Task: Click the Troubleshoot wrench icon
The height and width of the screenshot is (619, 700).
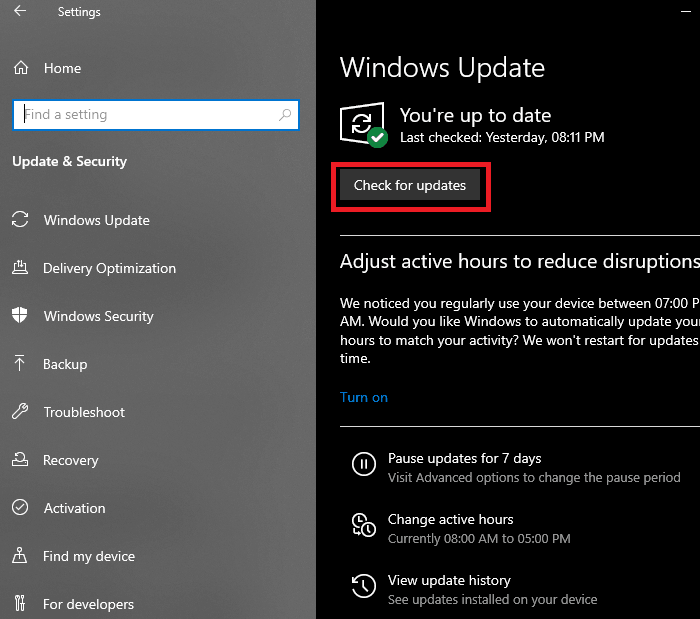Action: click(20, 411)
